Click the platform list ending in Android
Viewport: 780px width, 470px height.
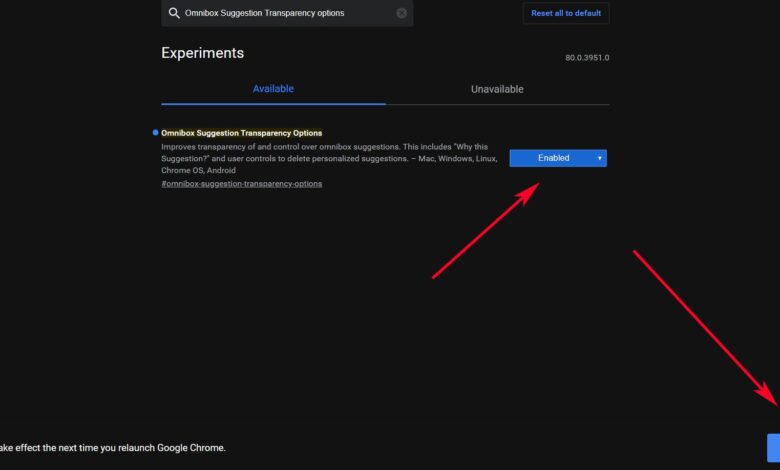coord(200,171)
